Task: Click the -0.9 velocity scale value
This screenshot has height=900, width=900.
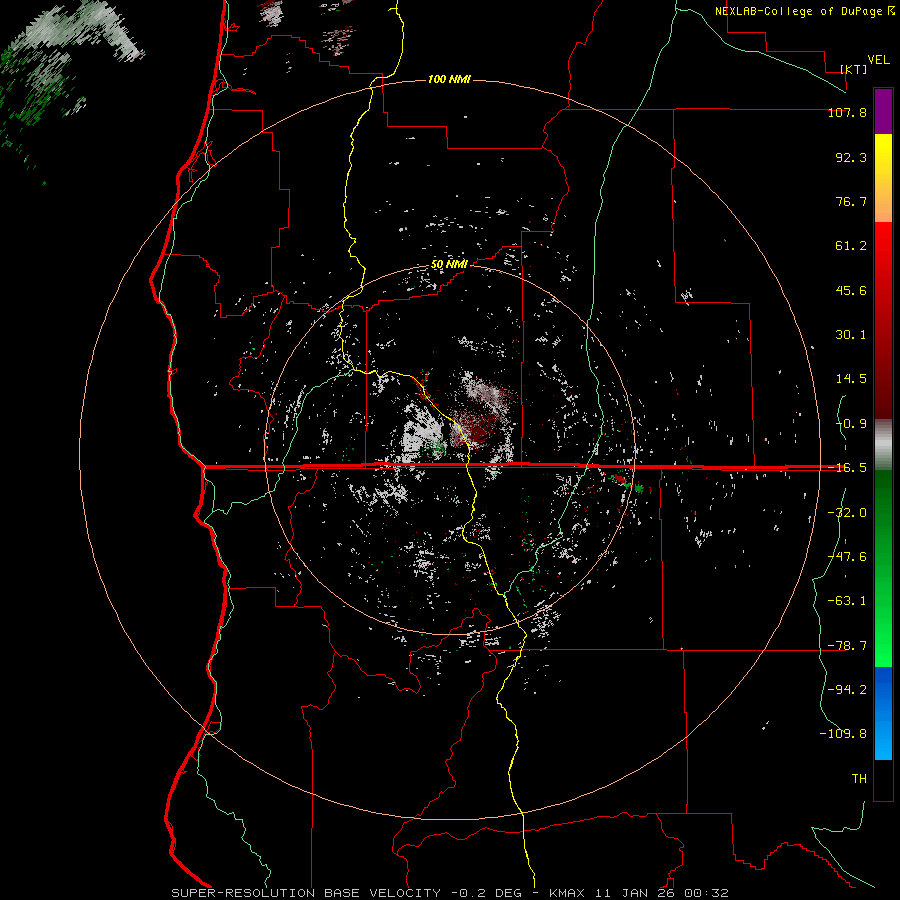Action: point(851,424)
